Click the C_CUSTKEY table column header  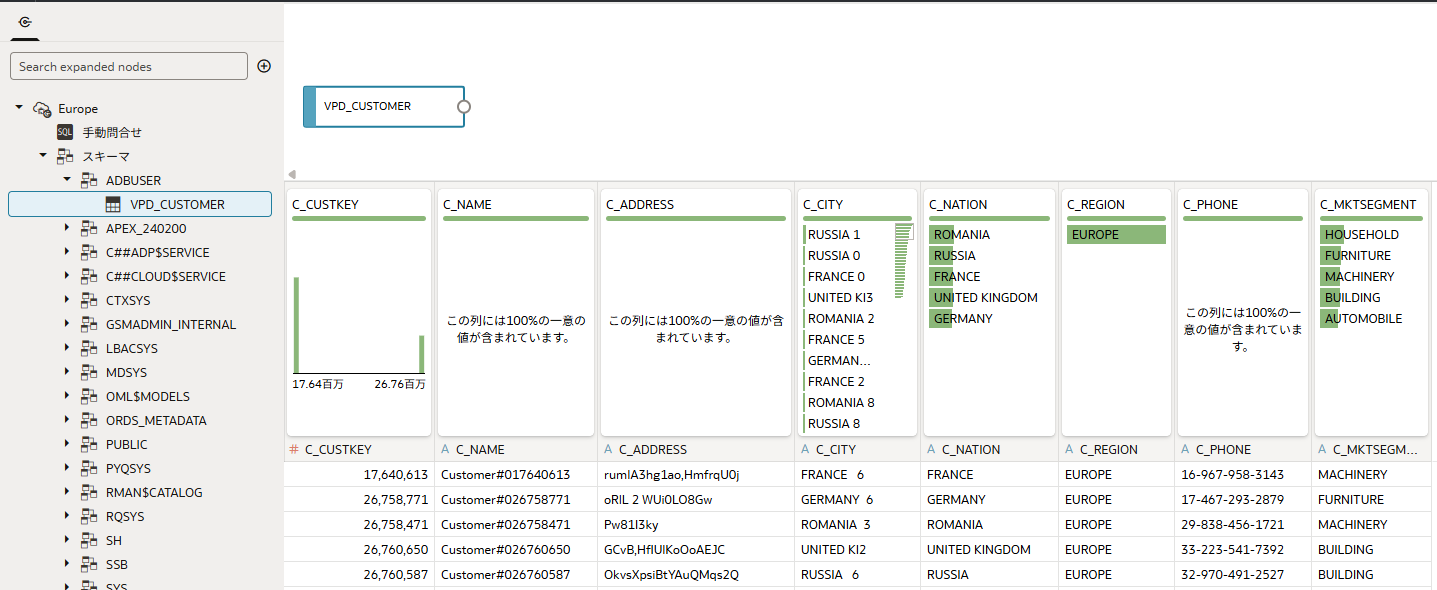(359, 449)
